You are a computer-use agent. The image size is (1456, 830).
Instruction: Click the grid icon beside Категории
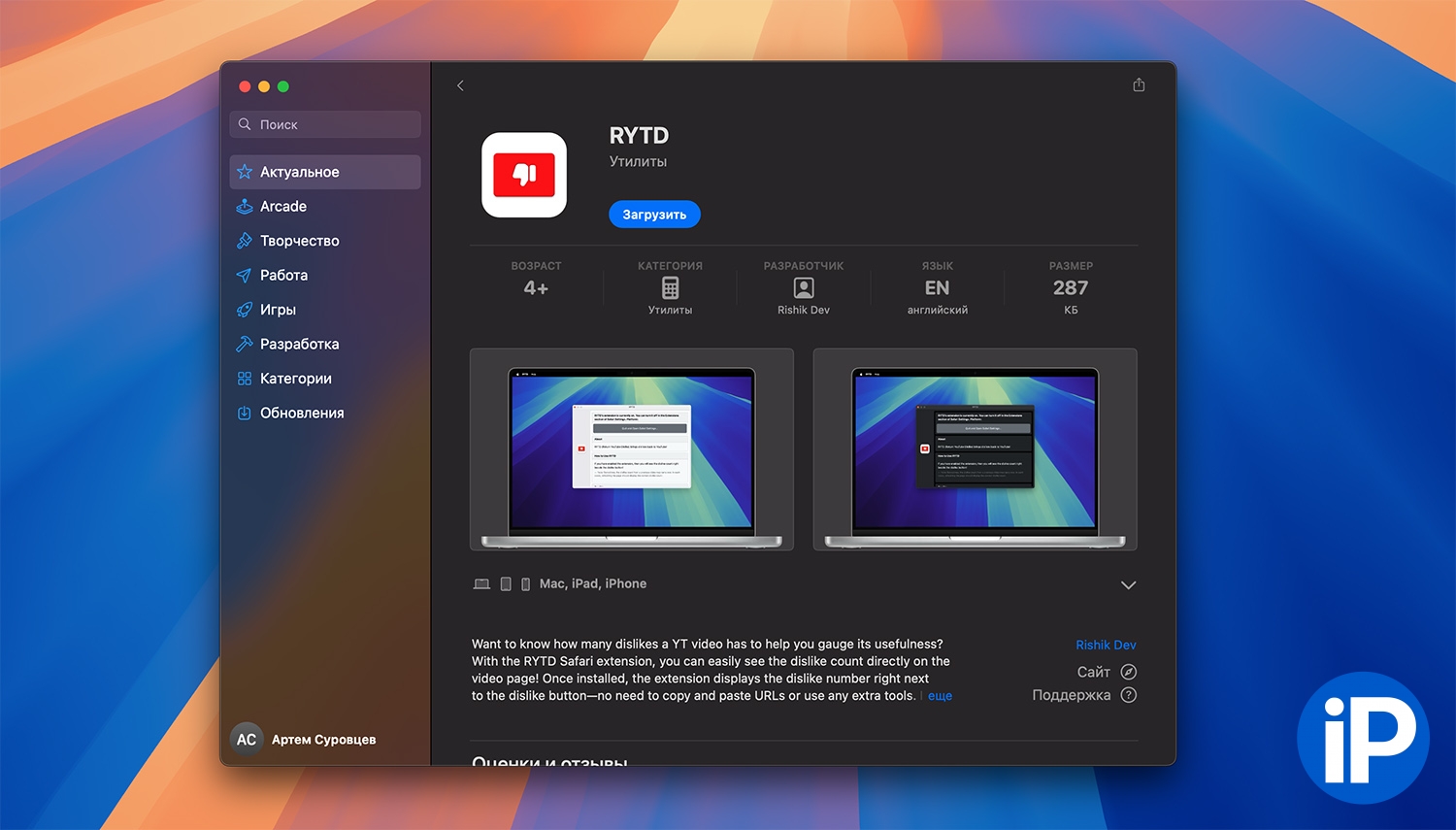pos(245,379)
